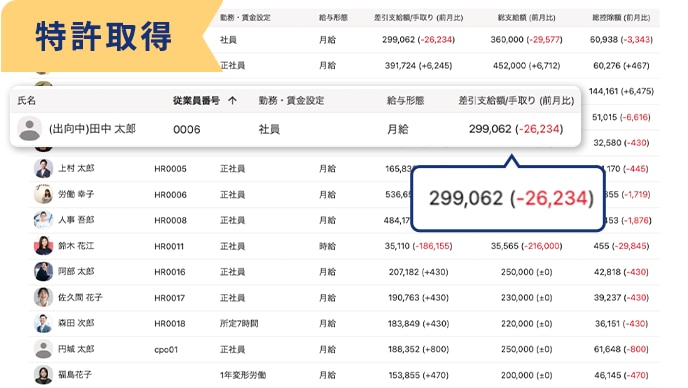Open the employee 佐久間 花子
688x388 pixels.
tap(80, 298)
